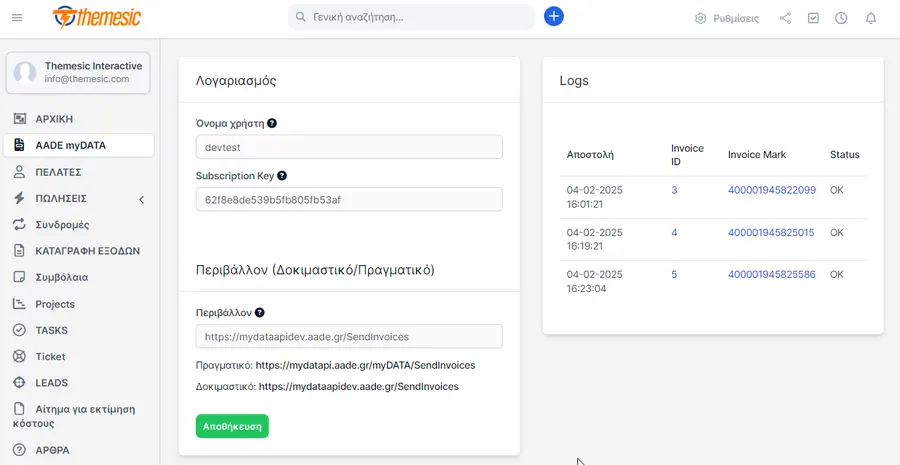Click the help icon beside Subscription Key

(282, 176)
